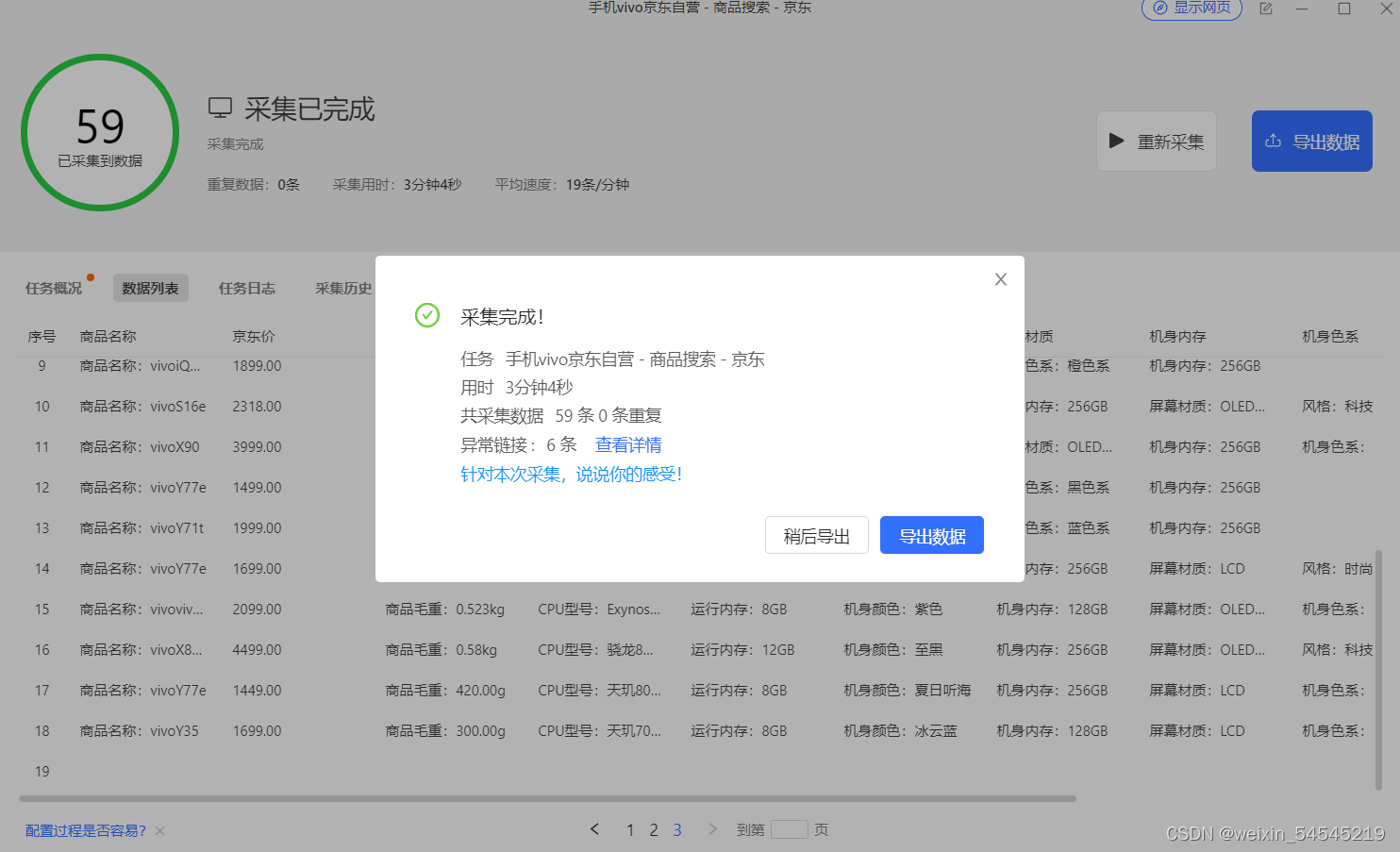Click the monitor icon beside 采集已完成
The height and width of the screenshot is (852, 1400).
point(220,109)
